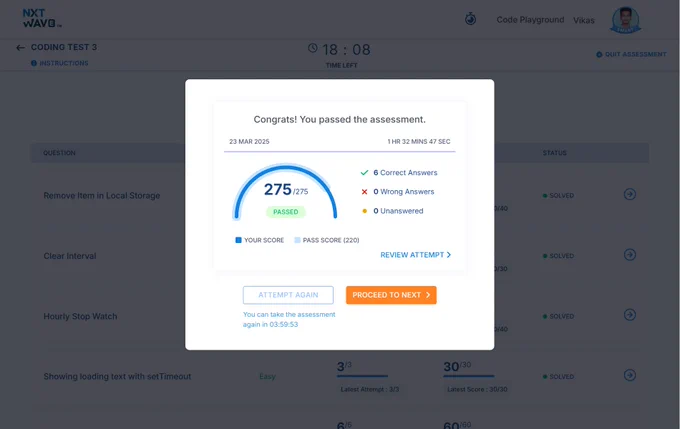680x429 pixels.
Task: Click the chevron after Review Attempt
Action: click(449, 255)
